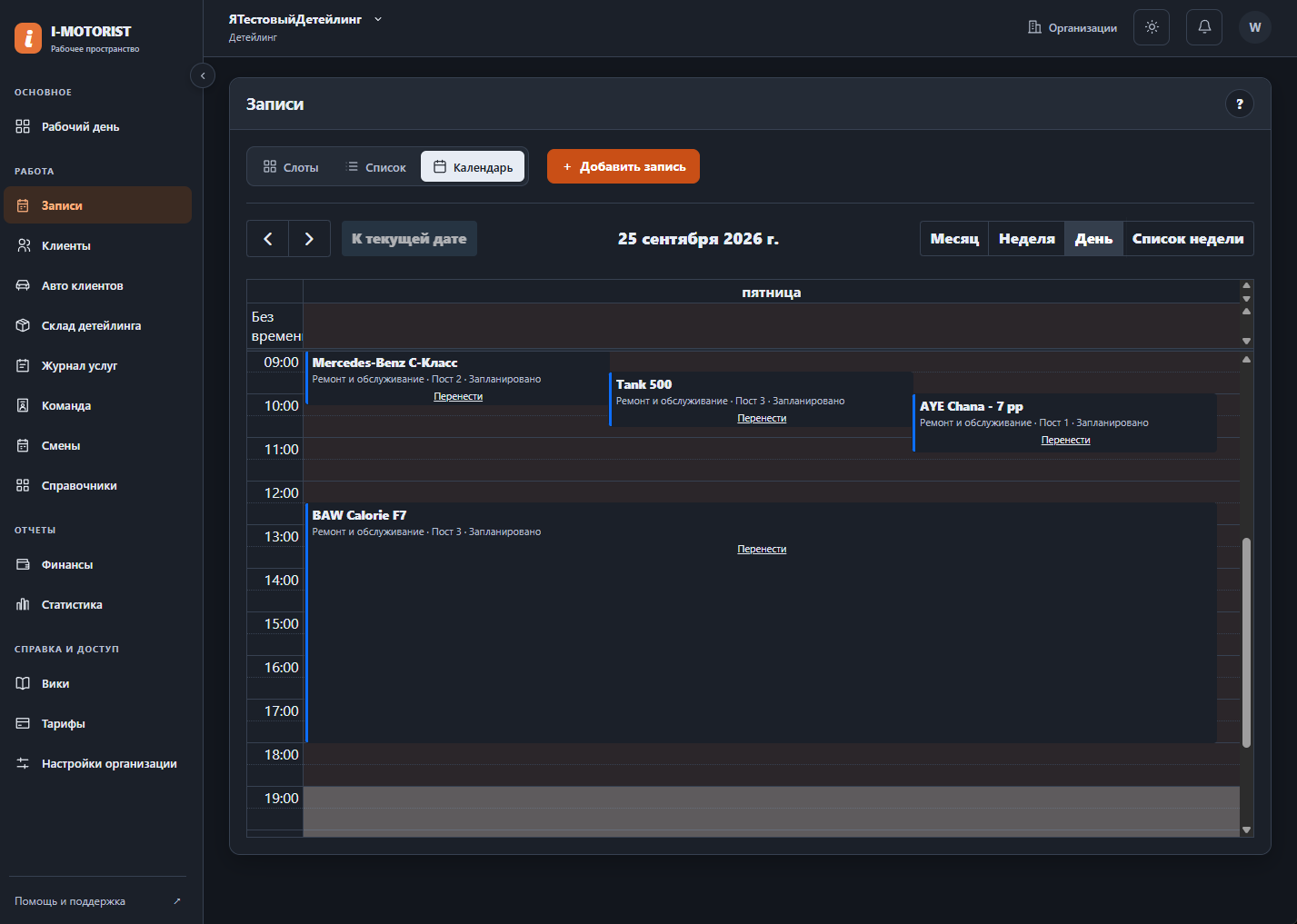This screenshot has width=1297, height=924.
Task: Click the Склад детейлинга box icon
Action: 23,325
